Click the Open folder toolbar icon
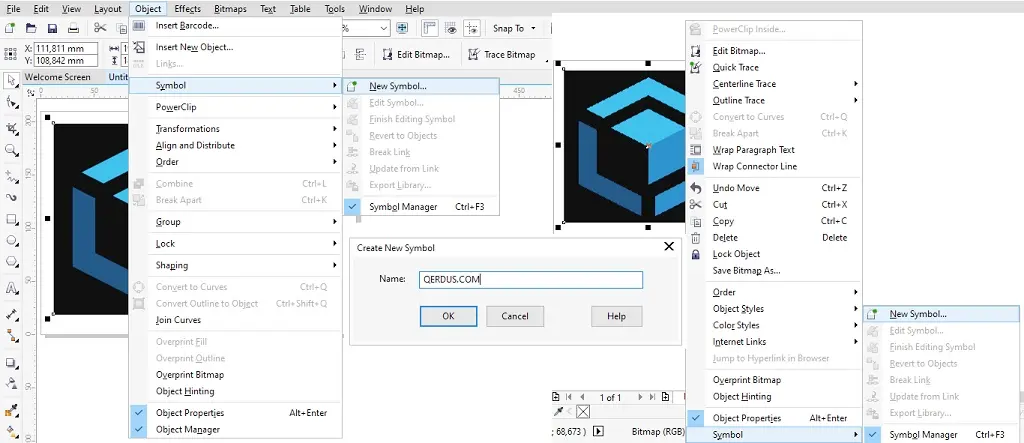 (x=31, y=28)
